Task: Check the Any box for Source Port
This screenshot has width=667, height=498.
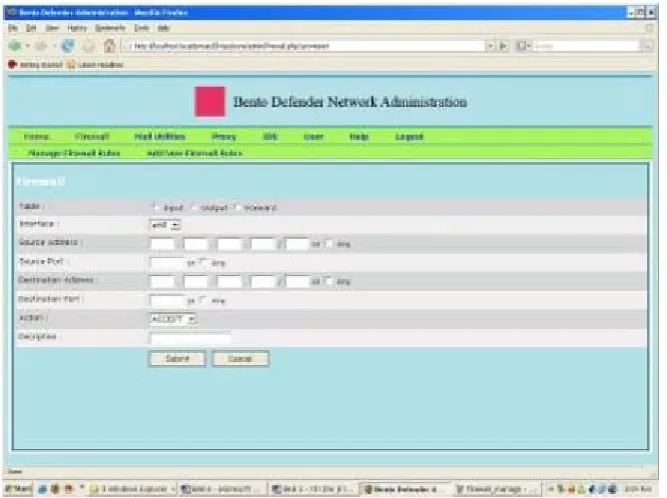Action: point(203,262)
